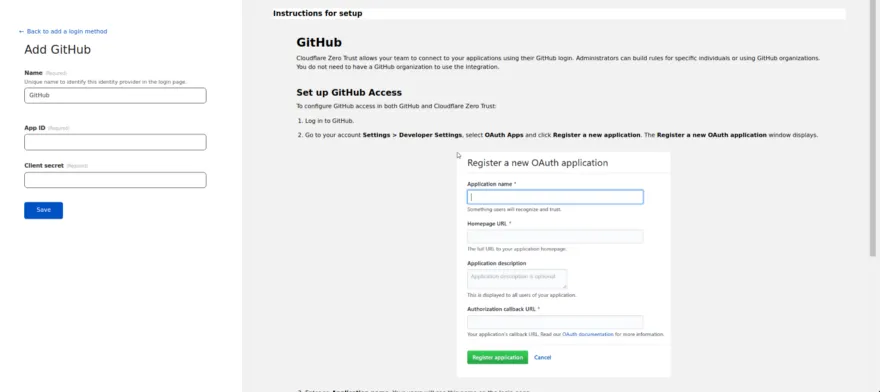880x392 pixels.
Task: Click the OAuth documentation link
Action: 588,334
